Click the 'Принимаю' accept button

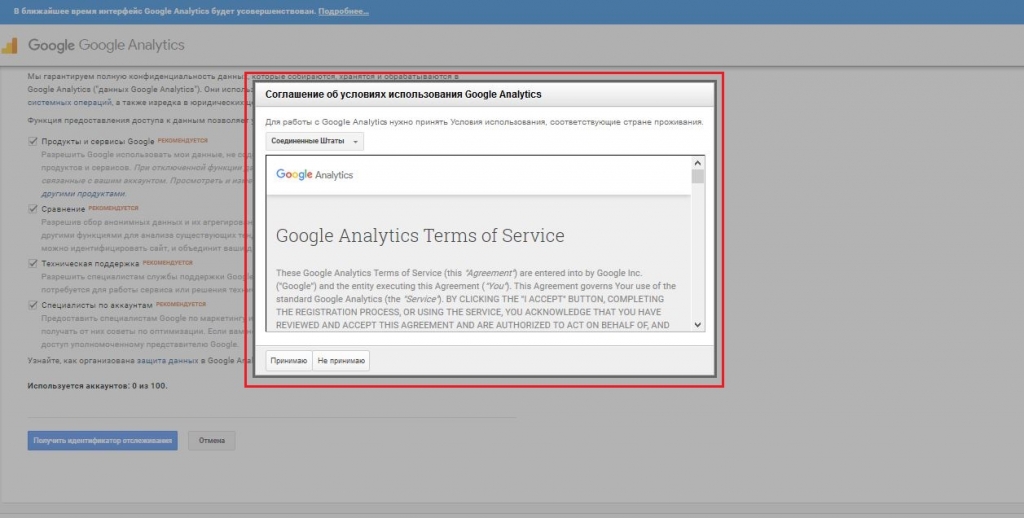[289, 361]
